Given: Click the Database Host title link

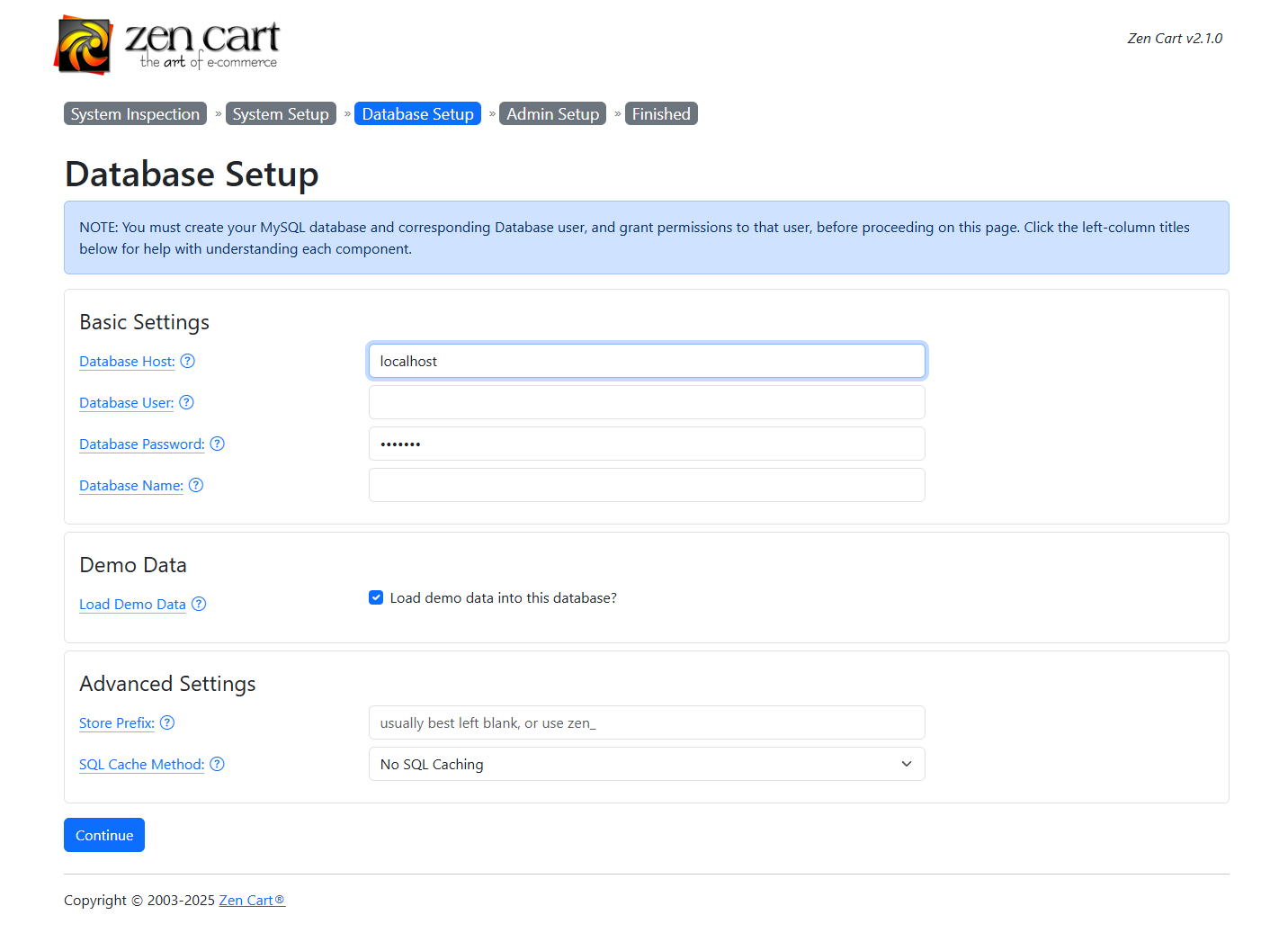Looking at the screenshot, I should point(126,361).
